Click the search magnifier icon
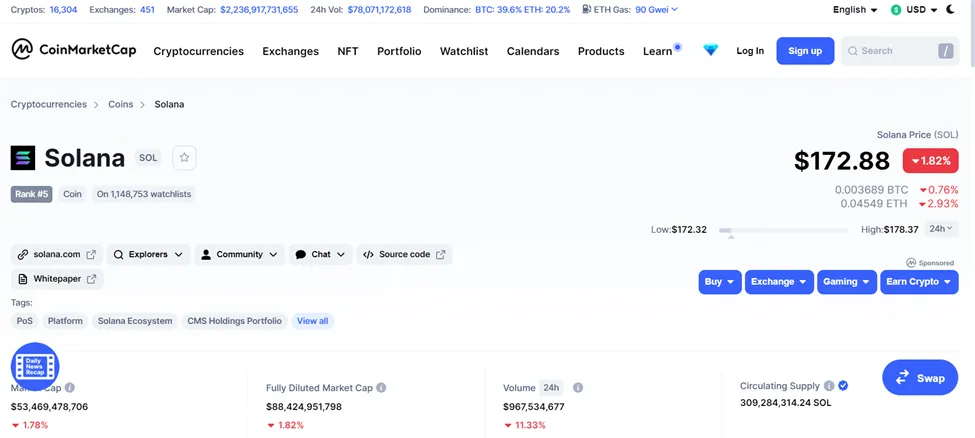 (853, 51)
